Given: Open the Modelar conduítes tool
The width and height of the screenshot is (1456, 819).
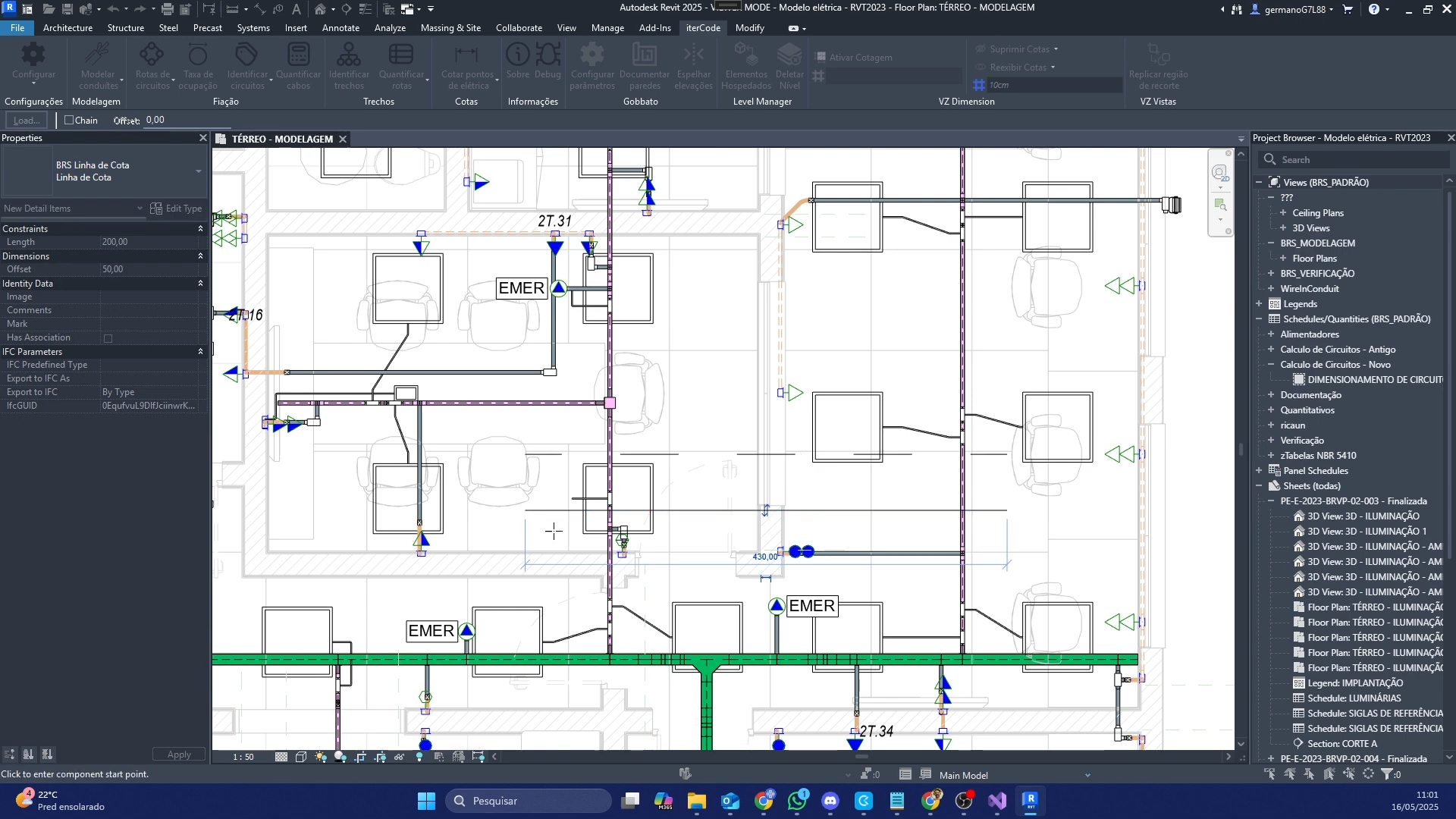Looking at the screenshot, I should (x=97, y=55).
